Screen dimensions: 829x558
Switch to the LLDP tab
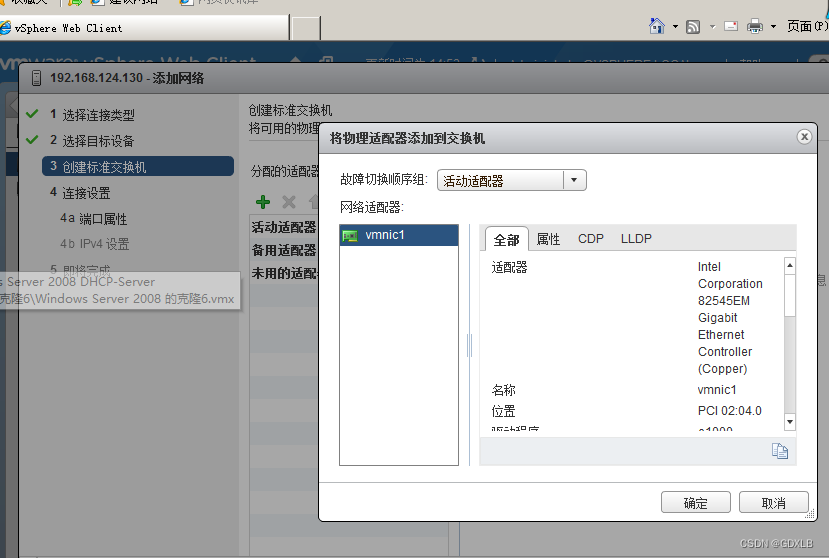click(x=636, y=239)
